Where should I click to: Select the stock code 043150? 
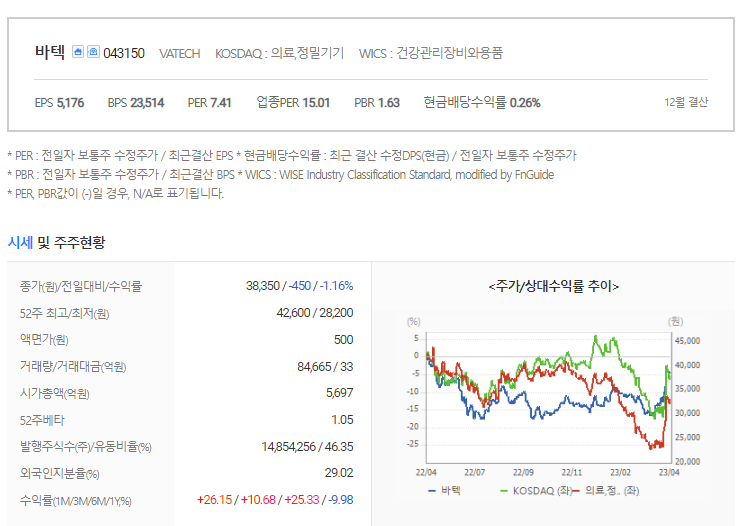coord(124,53)
